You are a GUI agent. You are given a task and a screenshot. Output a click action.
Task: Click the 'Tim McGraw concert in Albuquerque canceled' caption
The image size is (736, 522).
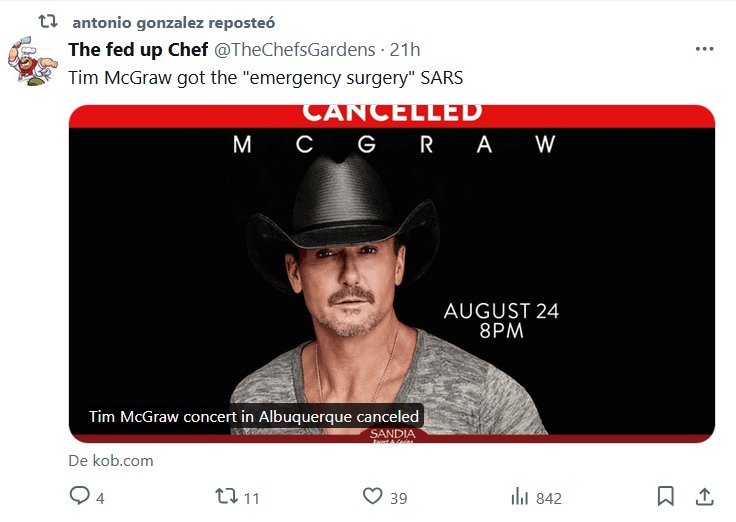click(254, 417)
